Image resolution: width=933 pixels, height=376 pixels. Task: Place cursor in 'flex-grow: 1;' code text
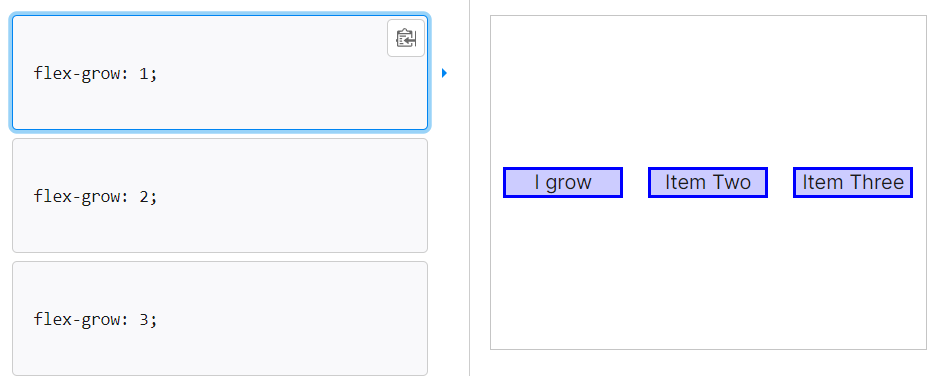pyautogui.click(x=95, y=74)
